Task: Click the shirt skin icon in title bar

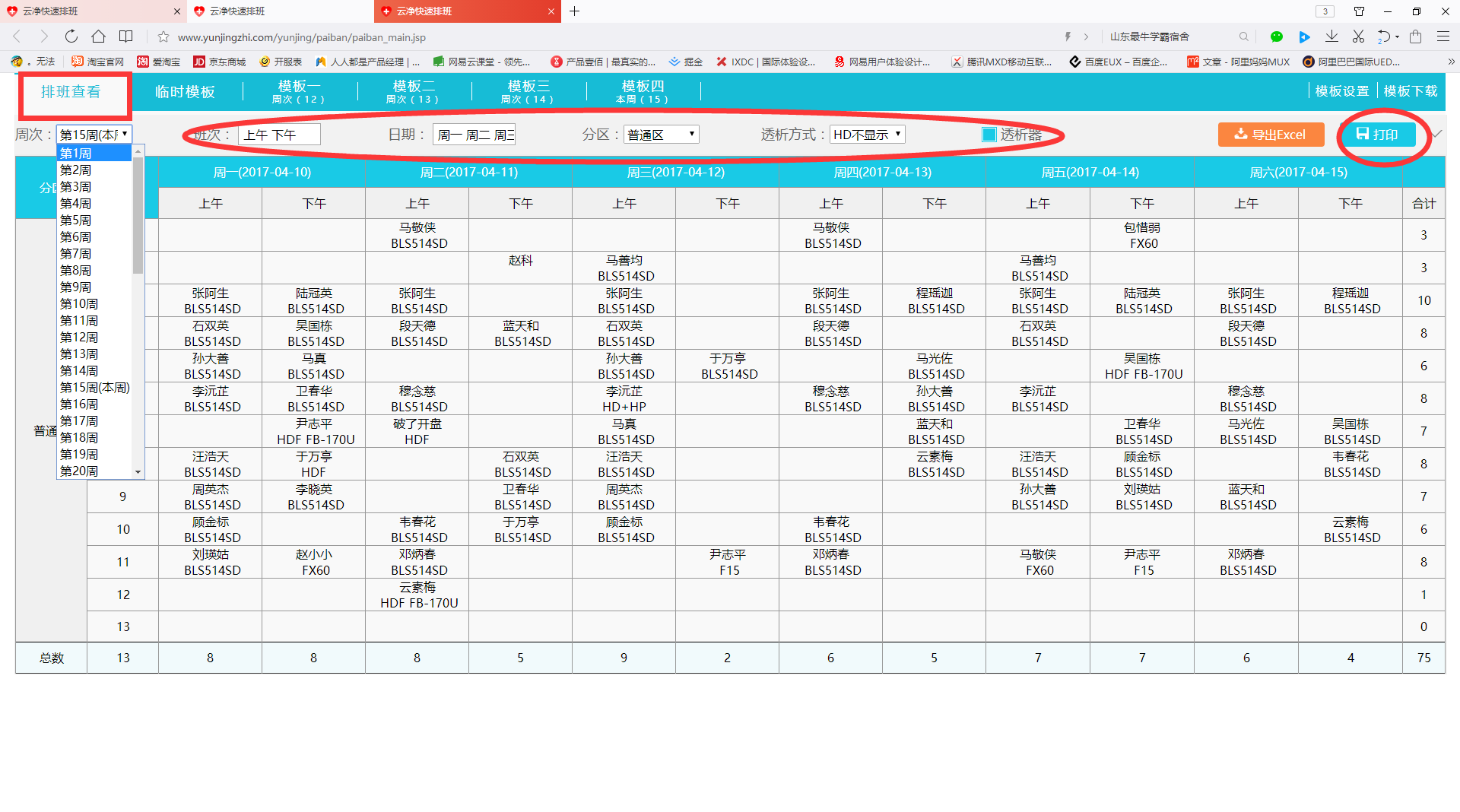Action: 1359,11
